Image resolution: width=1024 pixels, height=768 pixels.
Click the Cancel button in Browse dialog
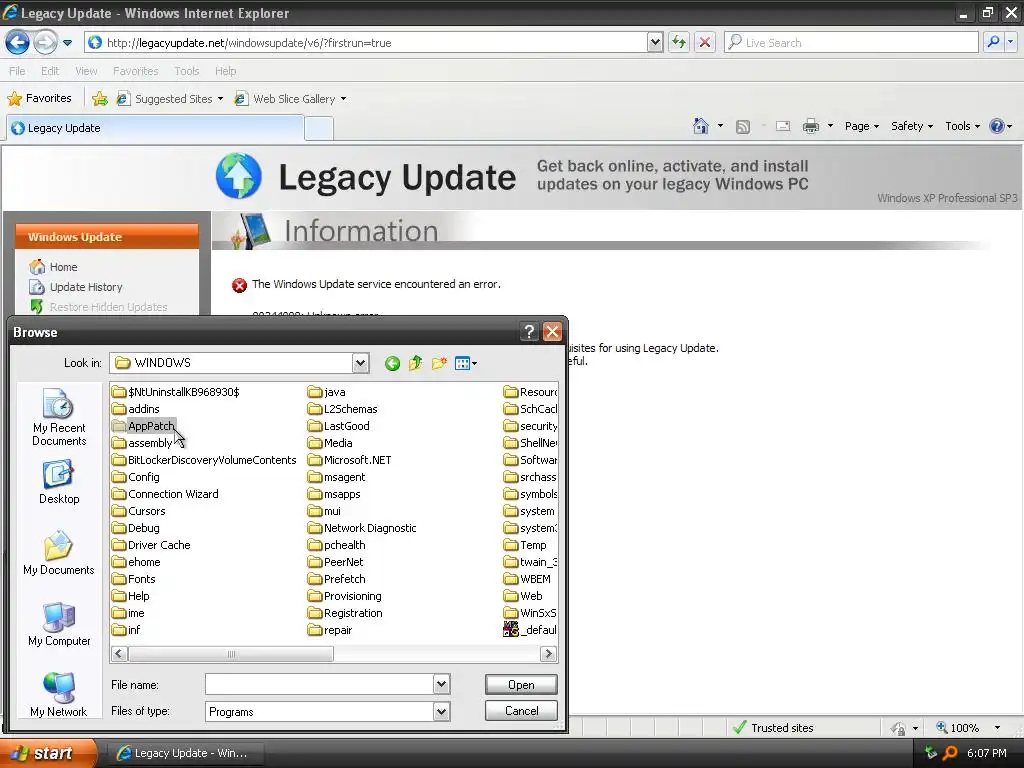tap(521, 711)
